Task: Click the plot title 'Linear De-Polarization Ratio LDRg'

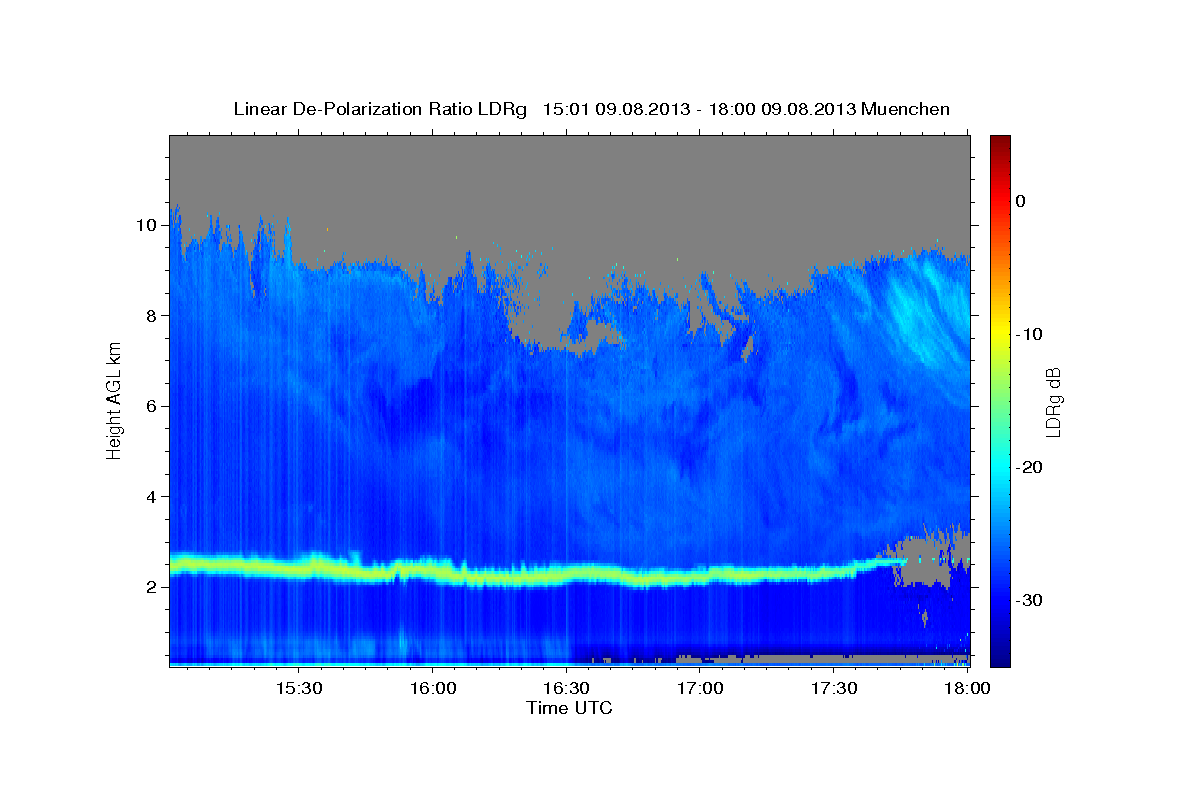Action: 380,109
